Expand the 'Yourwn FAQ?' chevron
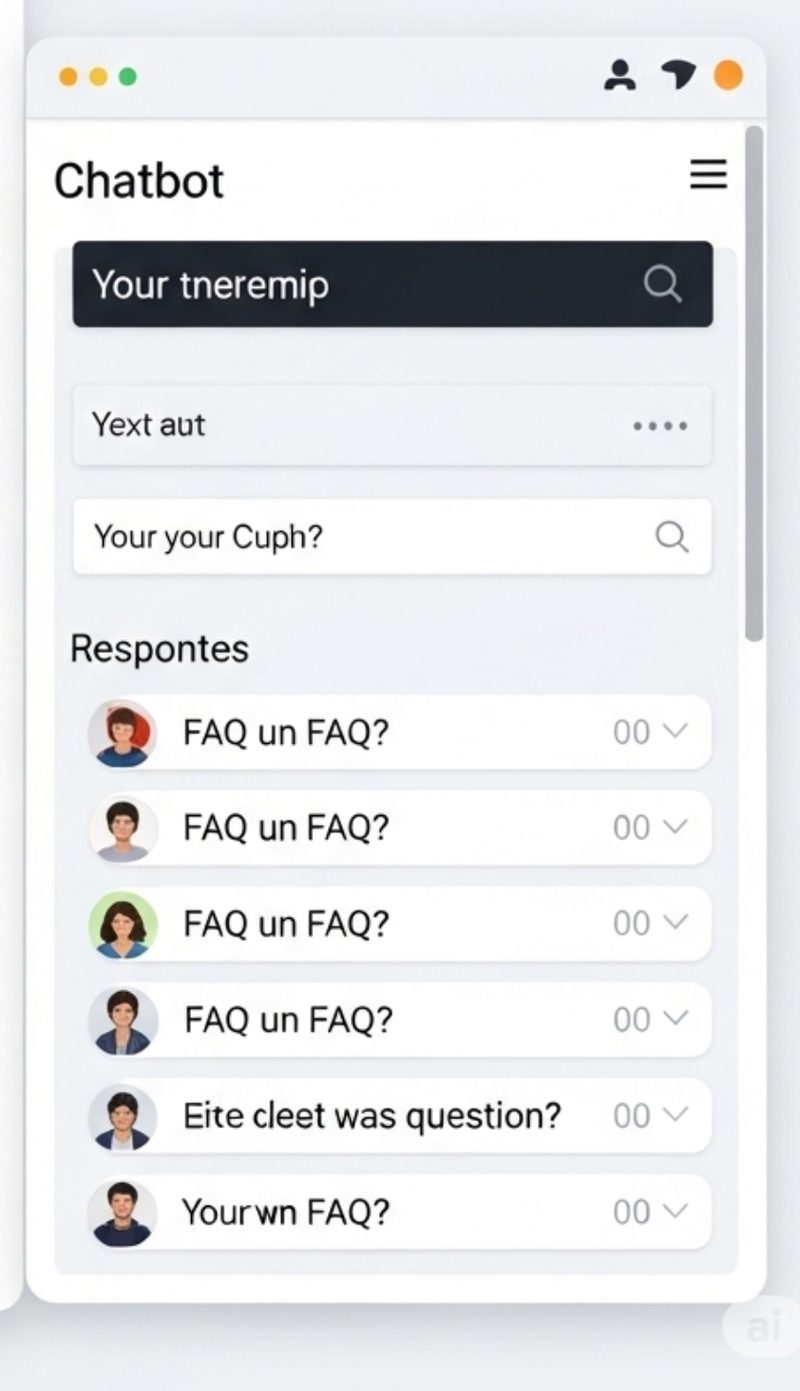The width and height of the screenshot is (800, 1391). [x=676, y=1210]
